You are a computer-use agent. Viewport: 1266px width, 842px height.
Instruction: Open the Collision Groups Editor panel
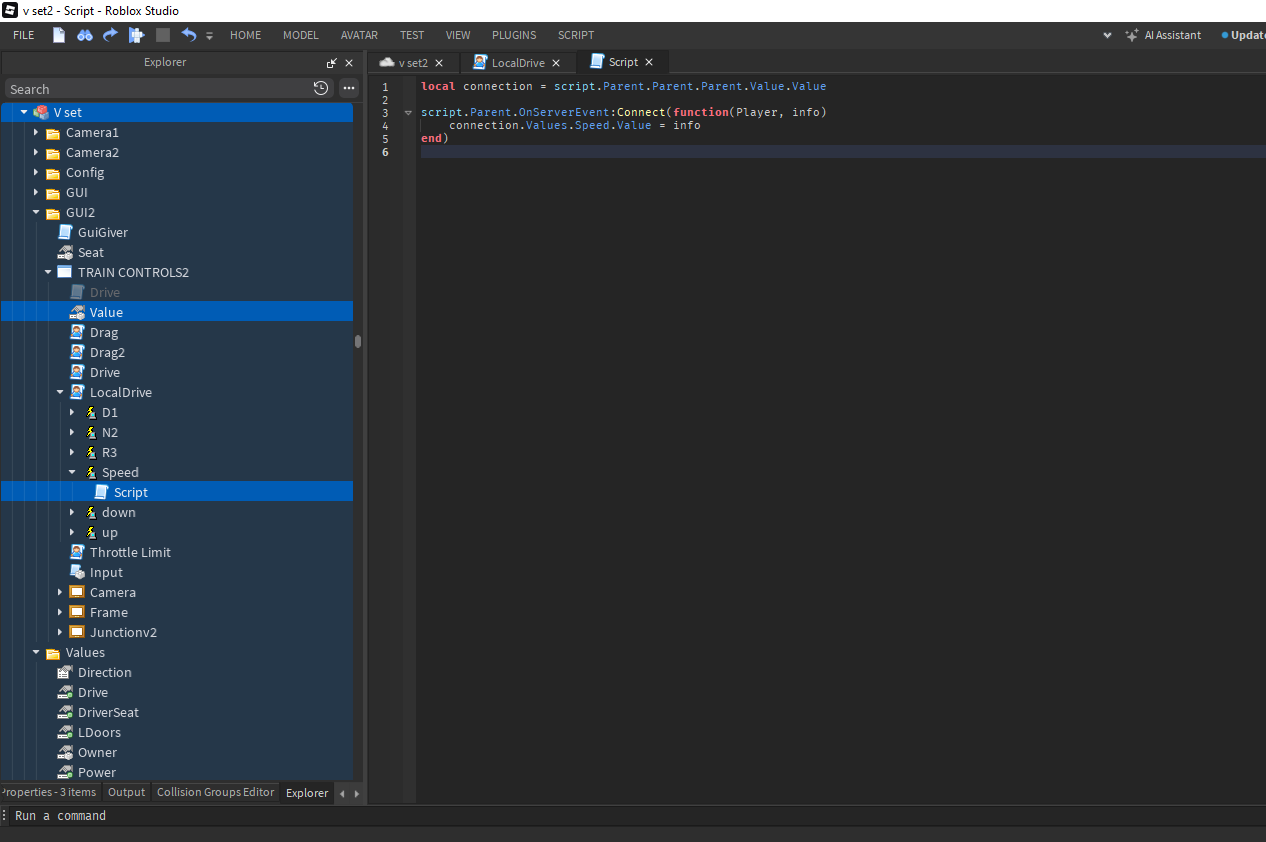point(215,792)
